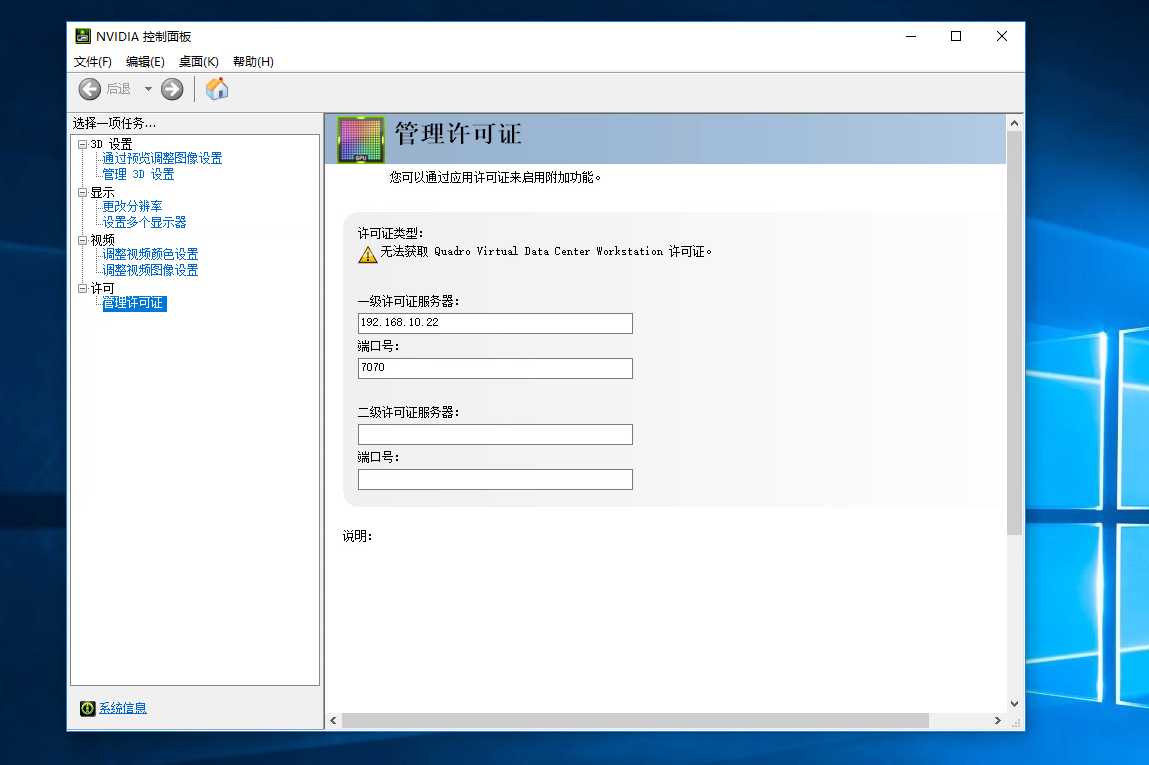Click the Forward arrow toolbar button
Screen dimensions: 1149x765
(172, 89)
